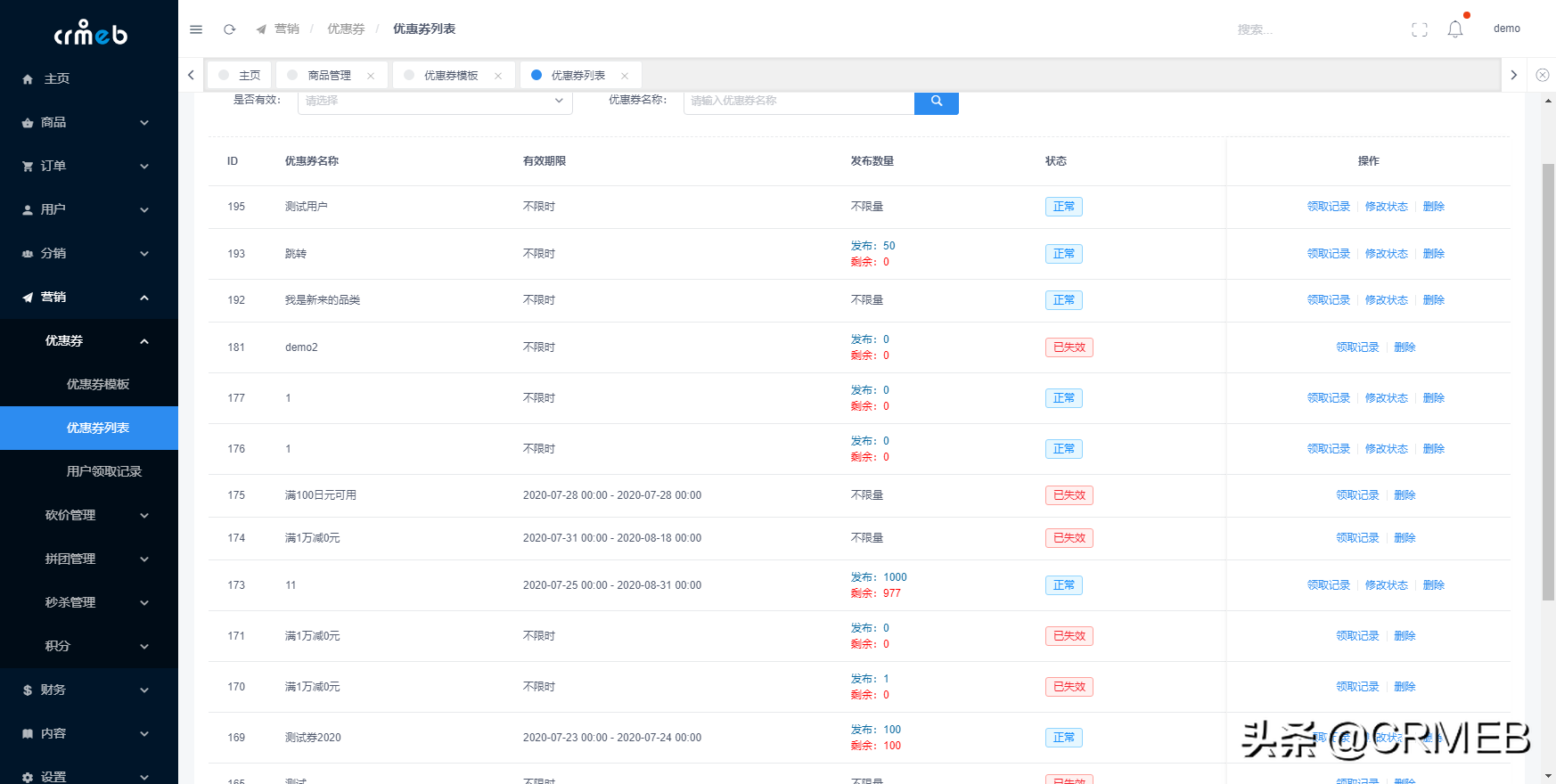Screen dimensions: 1556x784
Task: Open 领取记录 for coupon 170
Action: 1356,687
